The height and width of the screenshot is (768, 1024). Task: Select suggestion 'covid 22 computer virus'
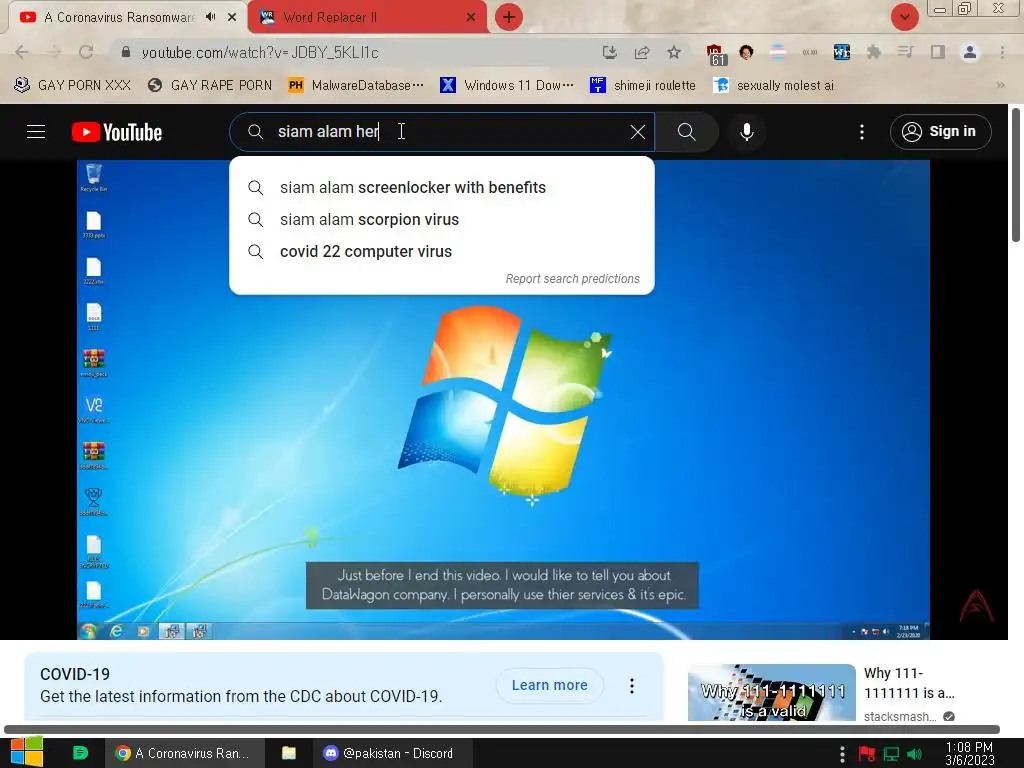point(441,251)
